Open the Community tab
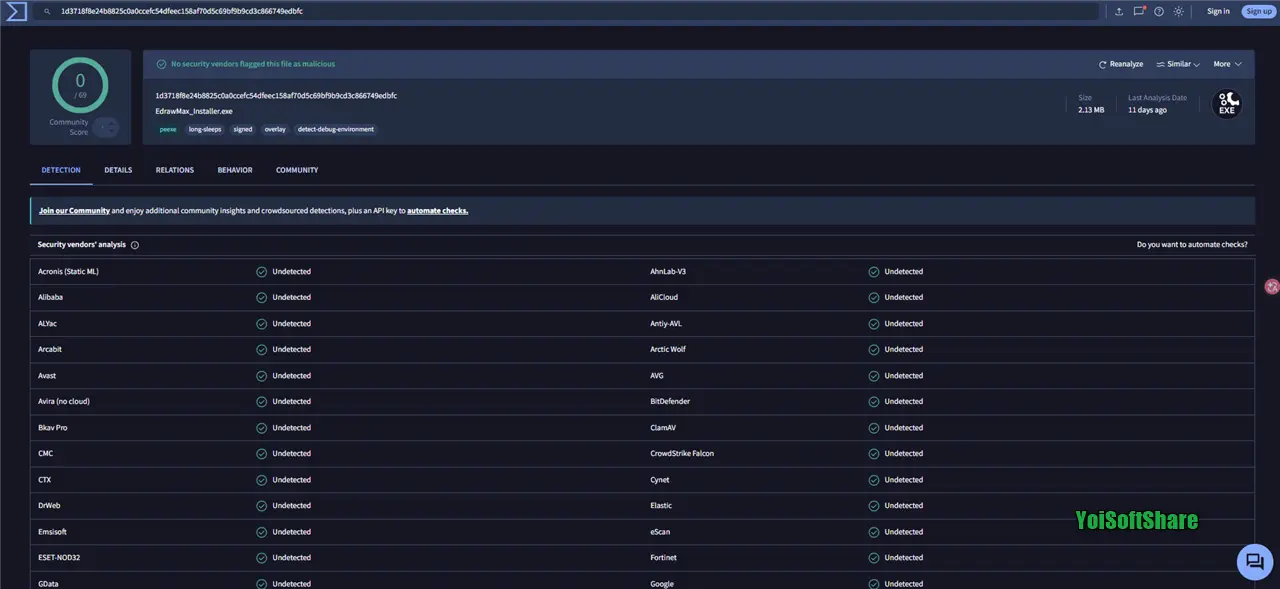Viewport: 1280px width, 589px height. point(297,170)
